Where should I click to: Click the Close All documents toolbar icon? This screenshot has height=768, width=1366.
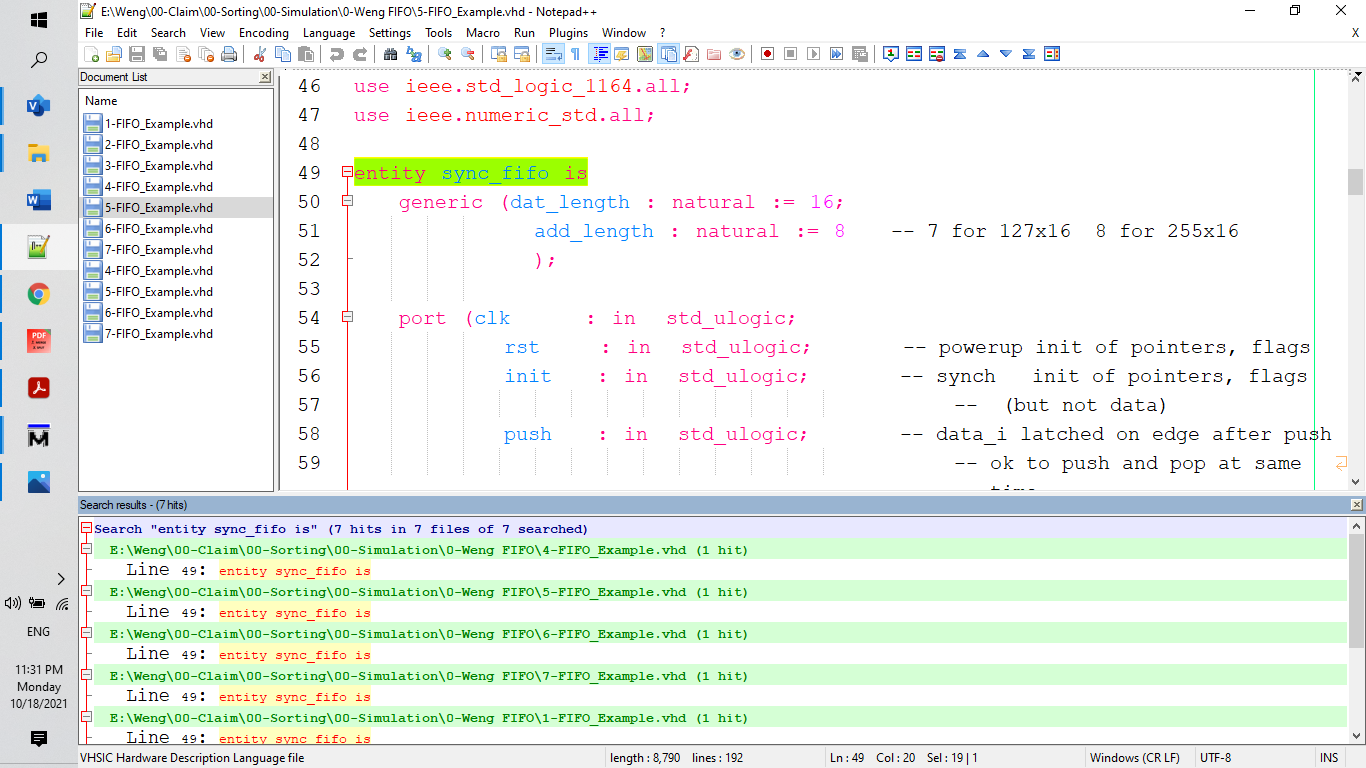(206, 54)
